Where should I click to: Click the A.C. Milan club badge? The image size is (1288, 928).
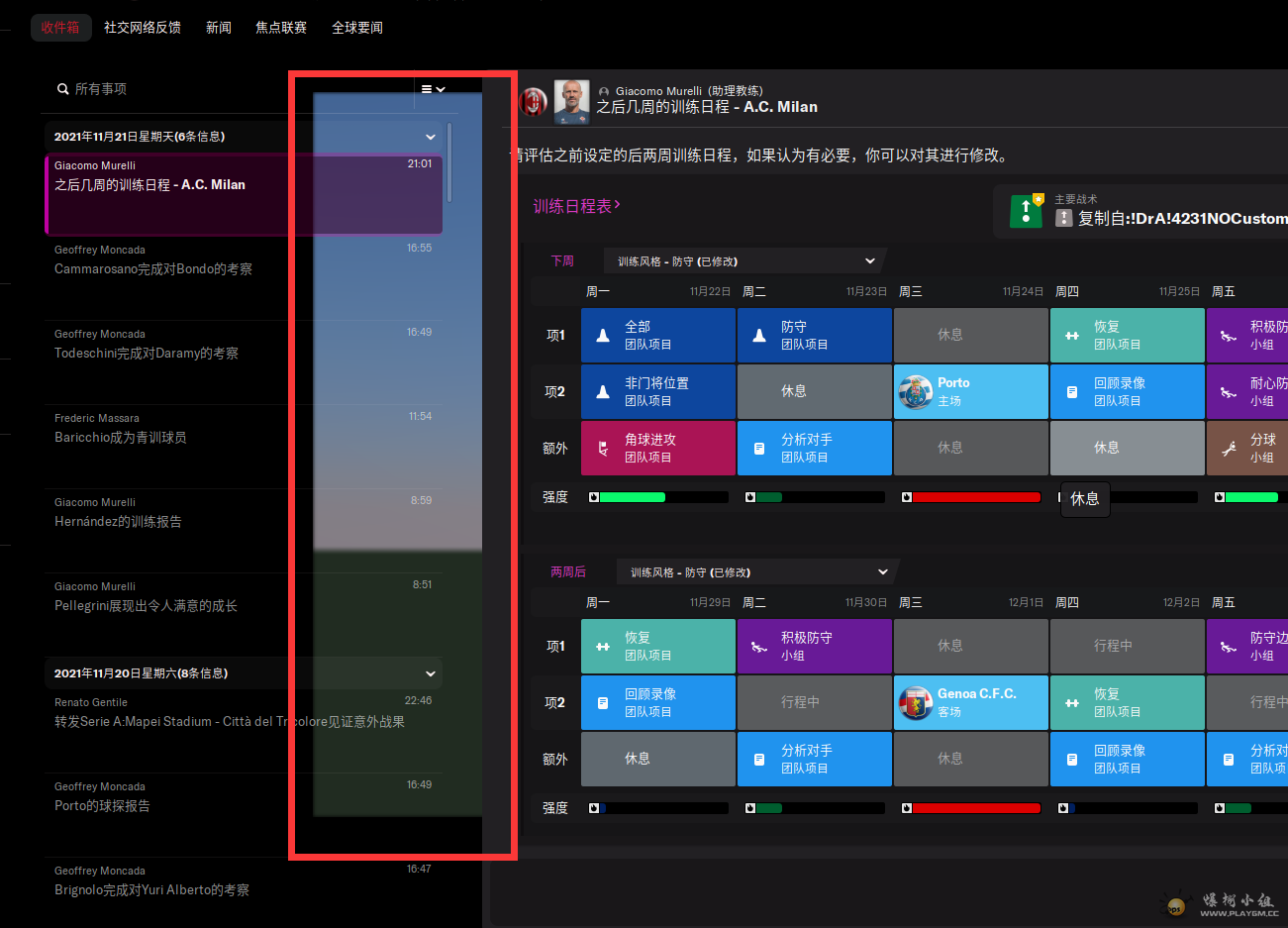click(x=534, y=101)
